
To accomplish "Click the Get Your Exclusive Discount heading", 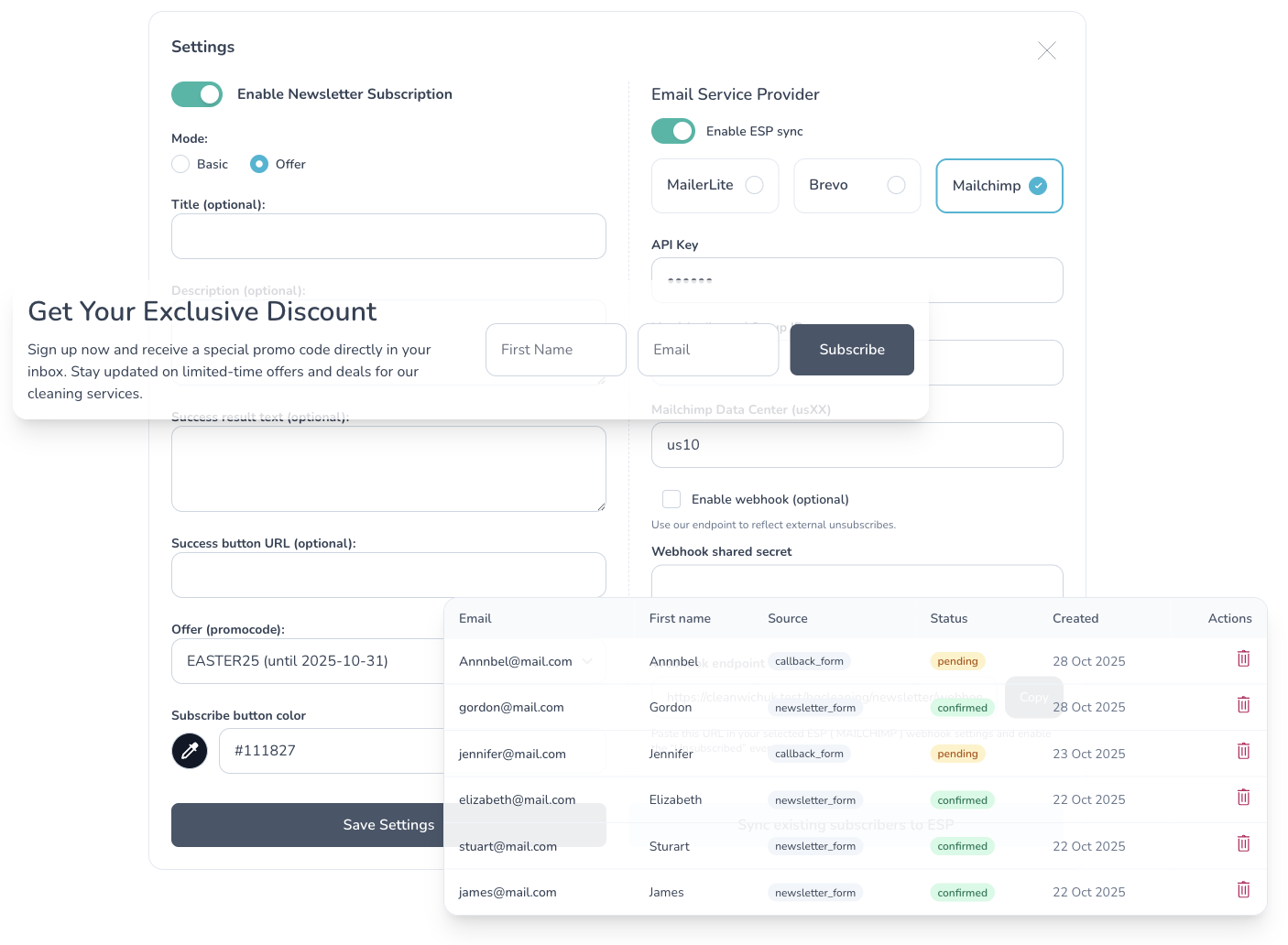I will (x=202, y=312).
